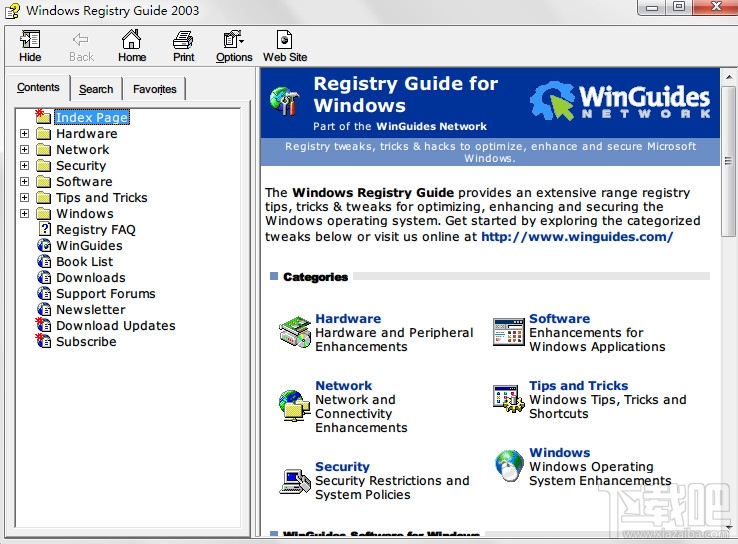The width and height of the screenshot is (738, 544).
Task: Expand the Network tree node
Action: [x=24, y=150]
